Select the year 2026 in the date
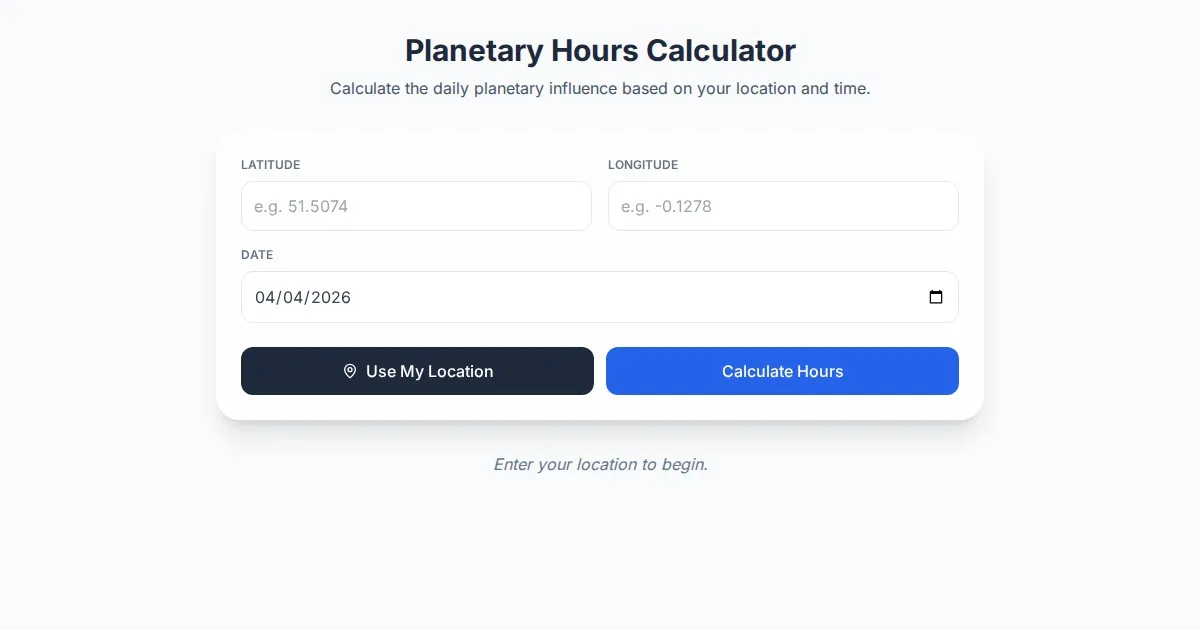 (331, 297)
